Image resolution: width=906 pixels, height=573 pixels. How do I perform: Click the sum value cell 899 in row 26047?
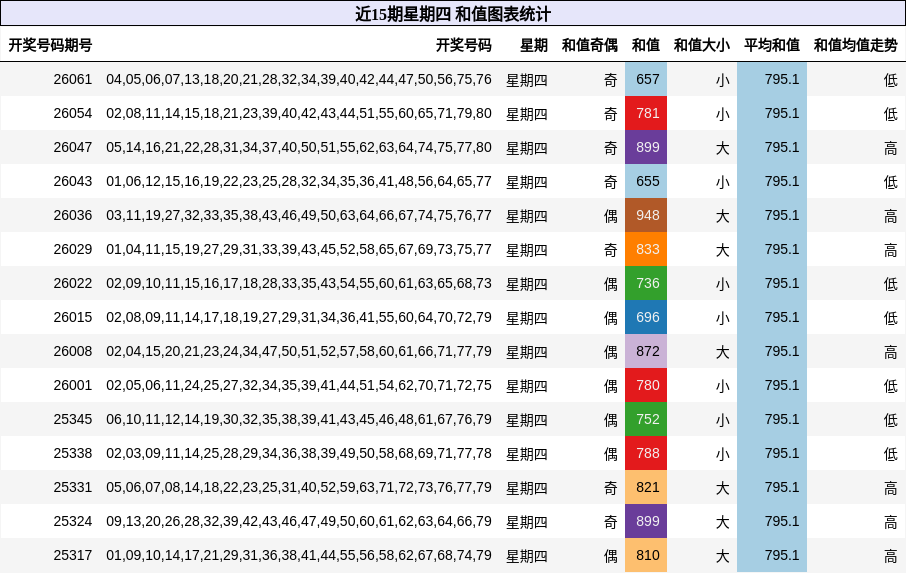646,147
